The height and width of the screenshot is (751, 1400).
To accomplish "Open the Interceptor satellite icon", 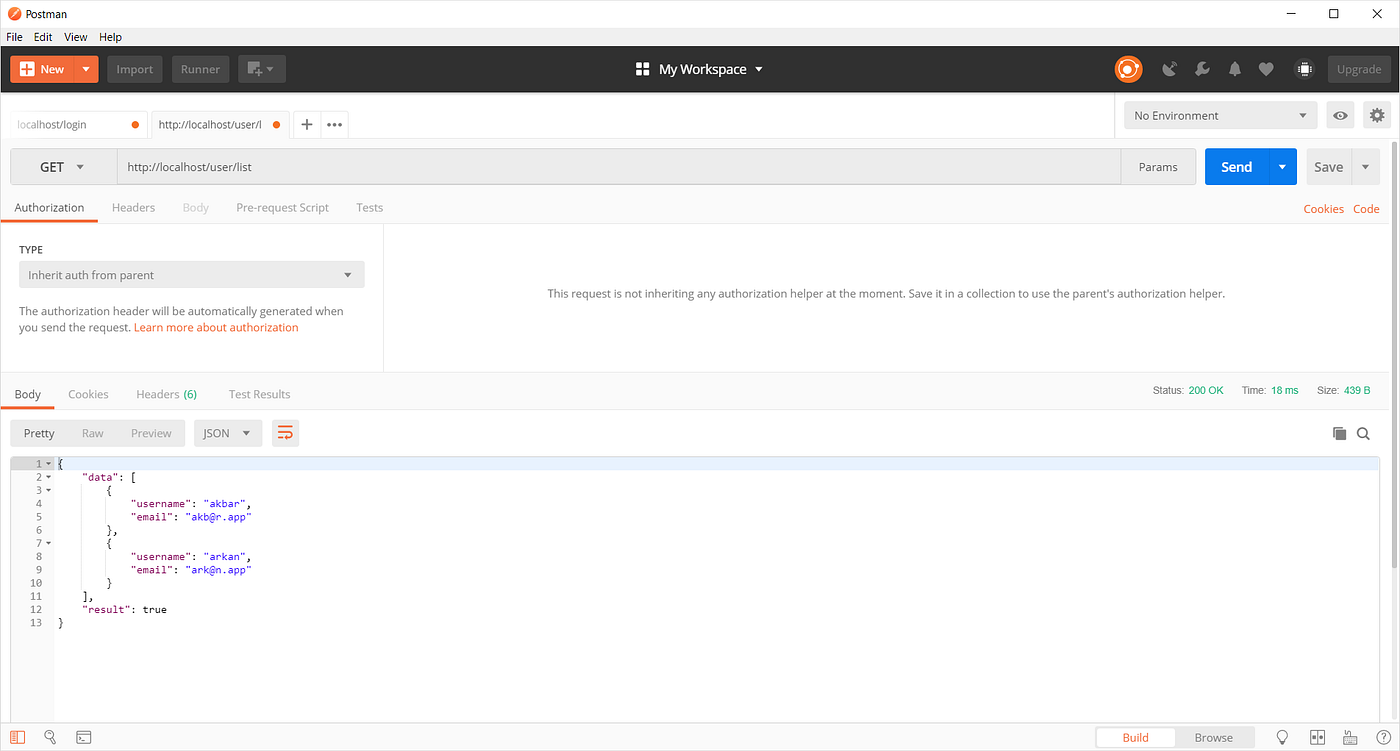I will 1170,69.
